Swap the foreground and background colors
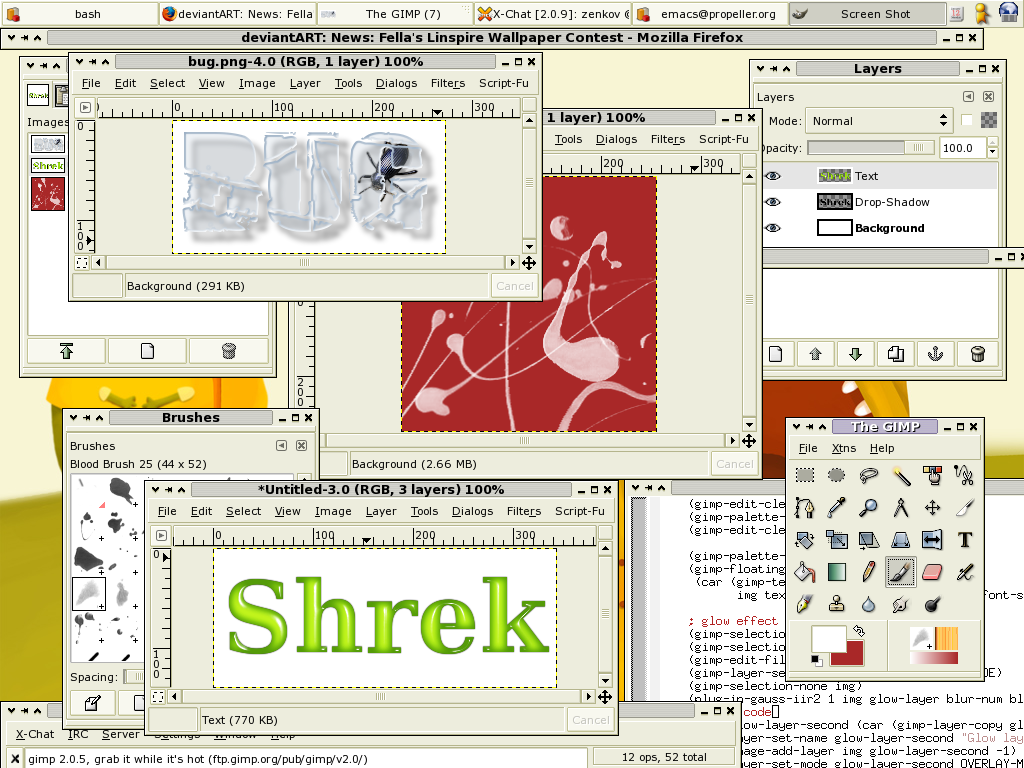The width and height of the screenshot is (1024, 768). tap(859, 632)
